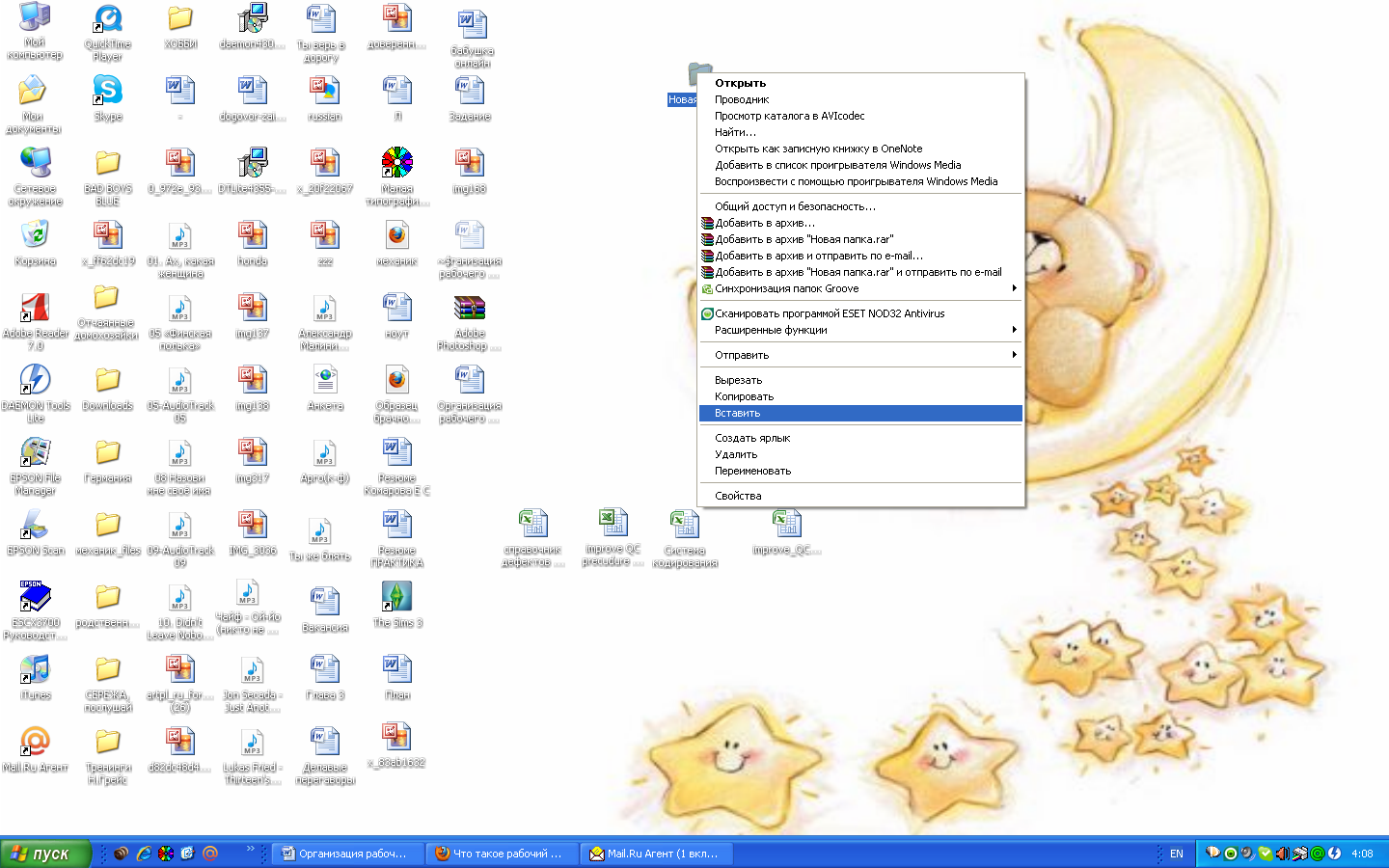Select the iTunes shortcut icon

click(x=36, y=677)
